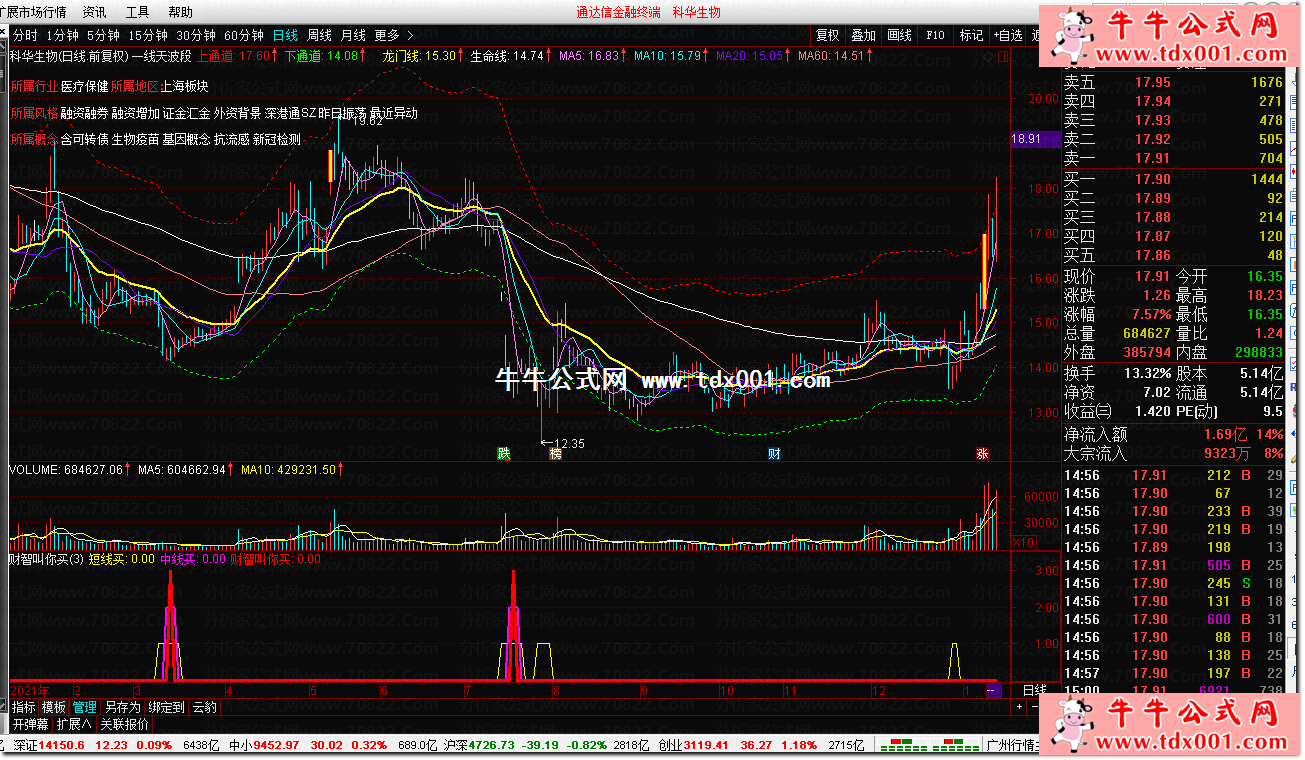Click the 新冠检测 concept link
Viewport: 1305px width, 760px height.
pyautogui.click(x=277, y=140)
